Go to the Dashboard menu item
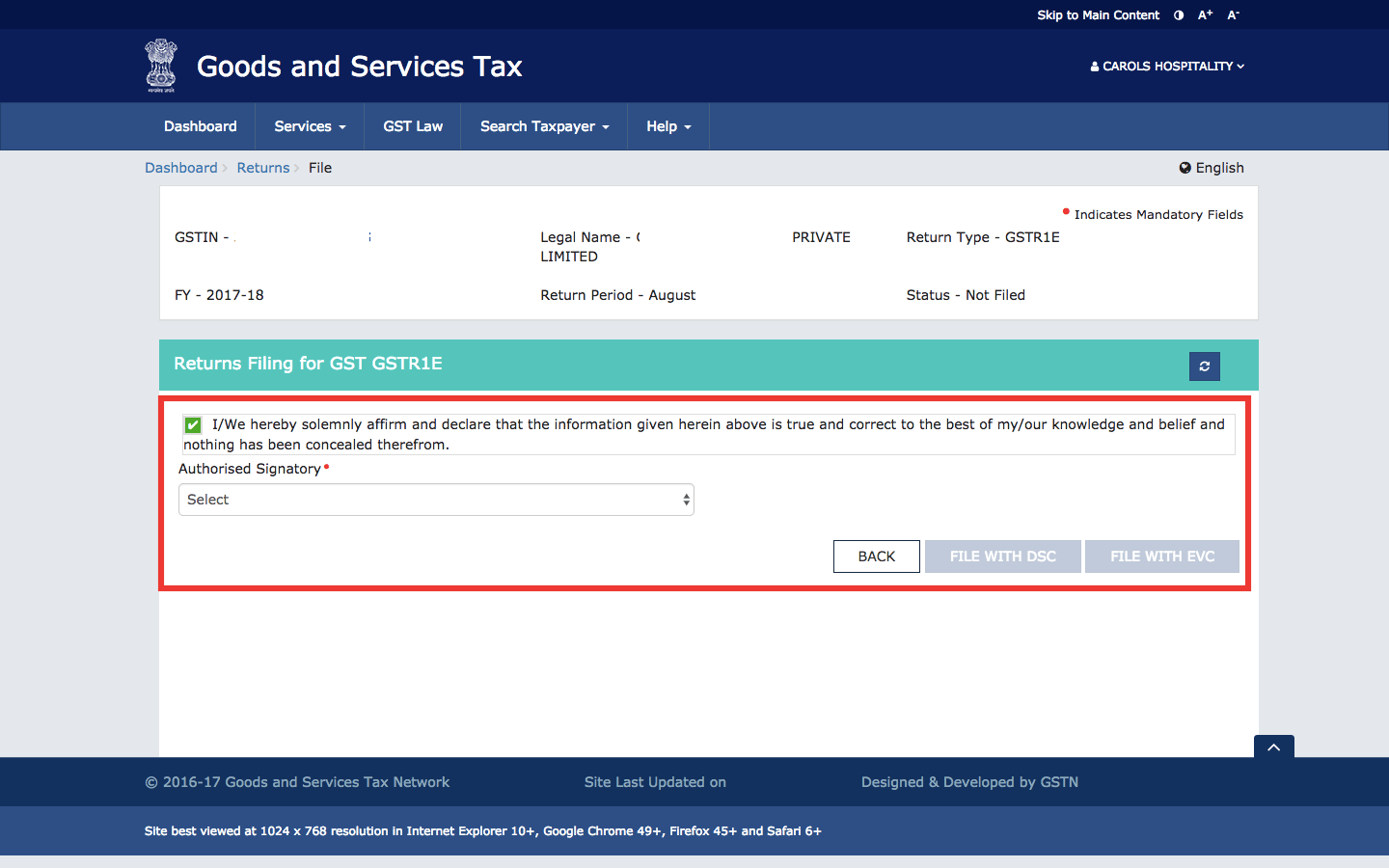 click(x=200, y=126)
